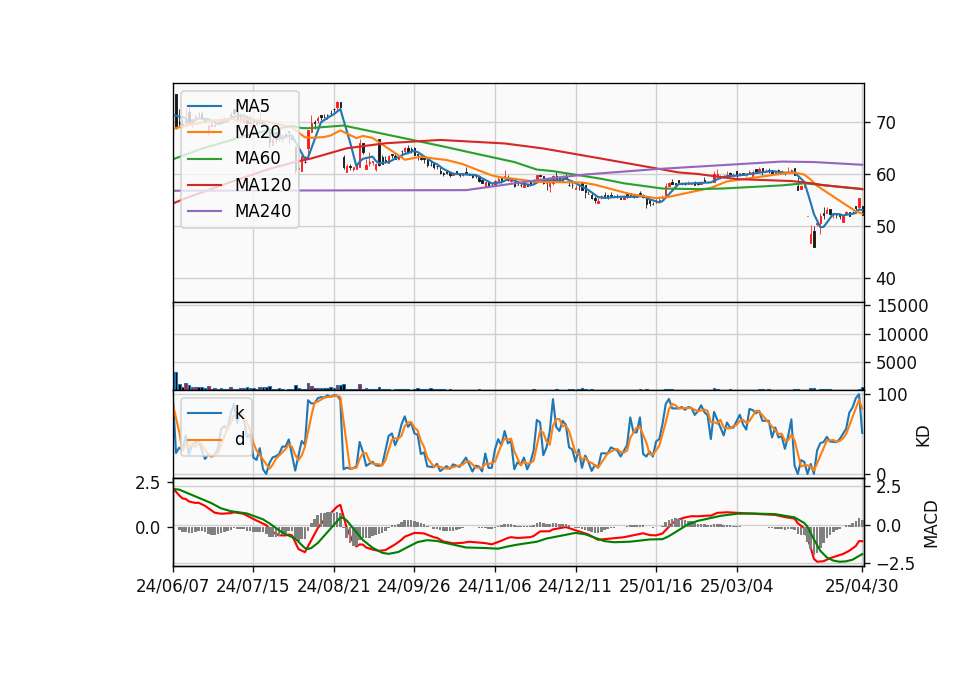Viewport: 960px width, 690px height.
Task: Click the 24/12/11 date axis label
Action: point(575,586)
